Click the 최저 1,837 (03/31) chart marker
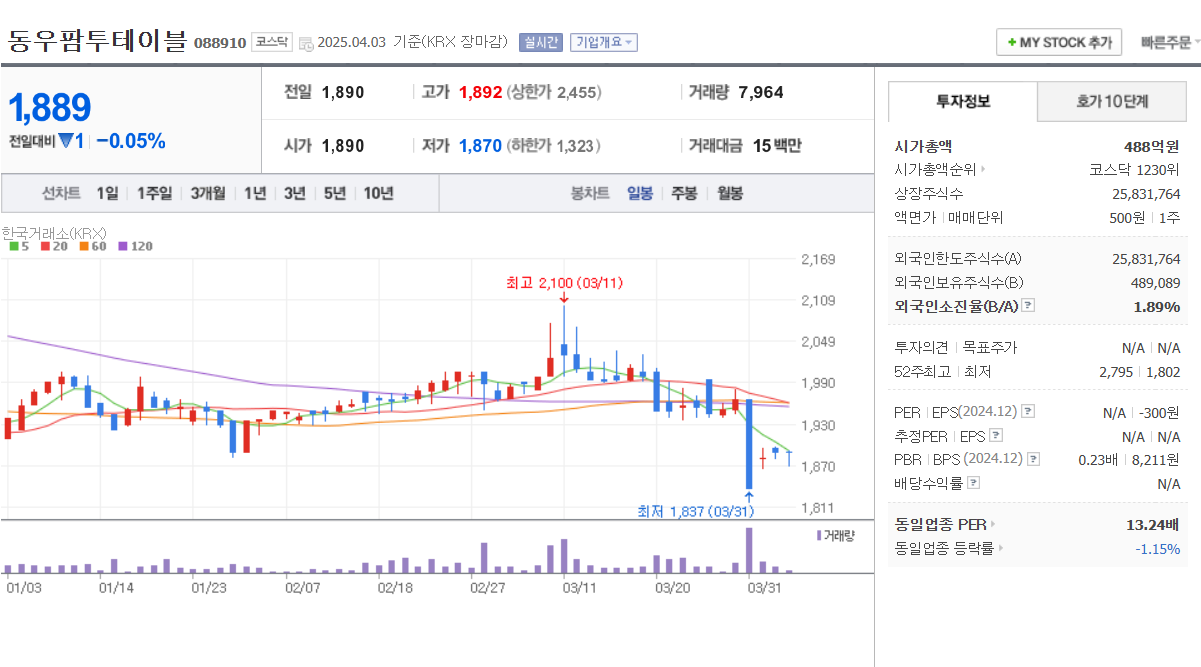The image size is (1201, 667). pyautogui.click(x=695, y=511)
